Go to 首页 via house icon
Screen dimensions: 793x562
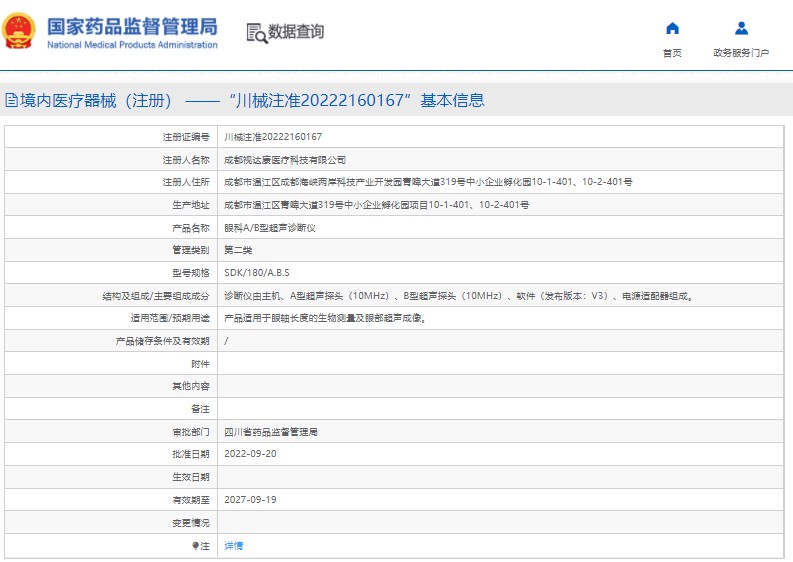point(672,28)
